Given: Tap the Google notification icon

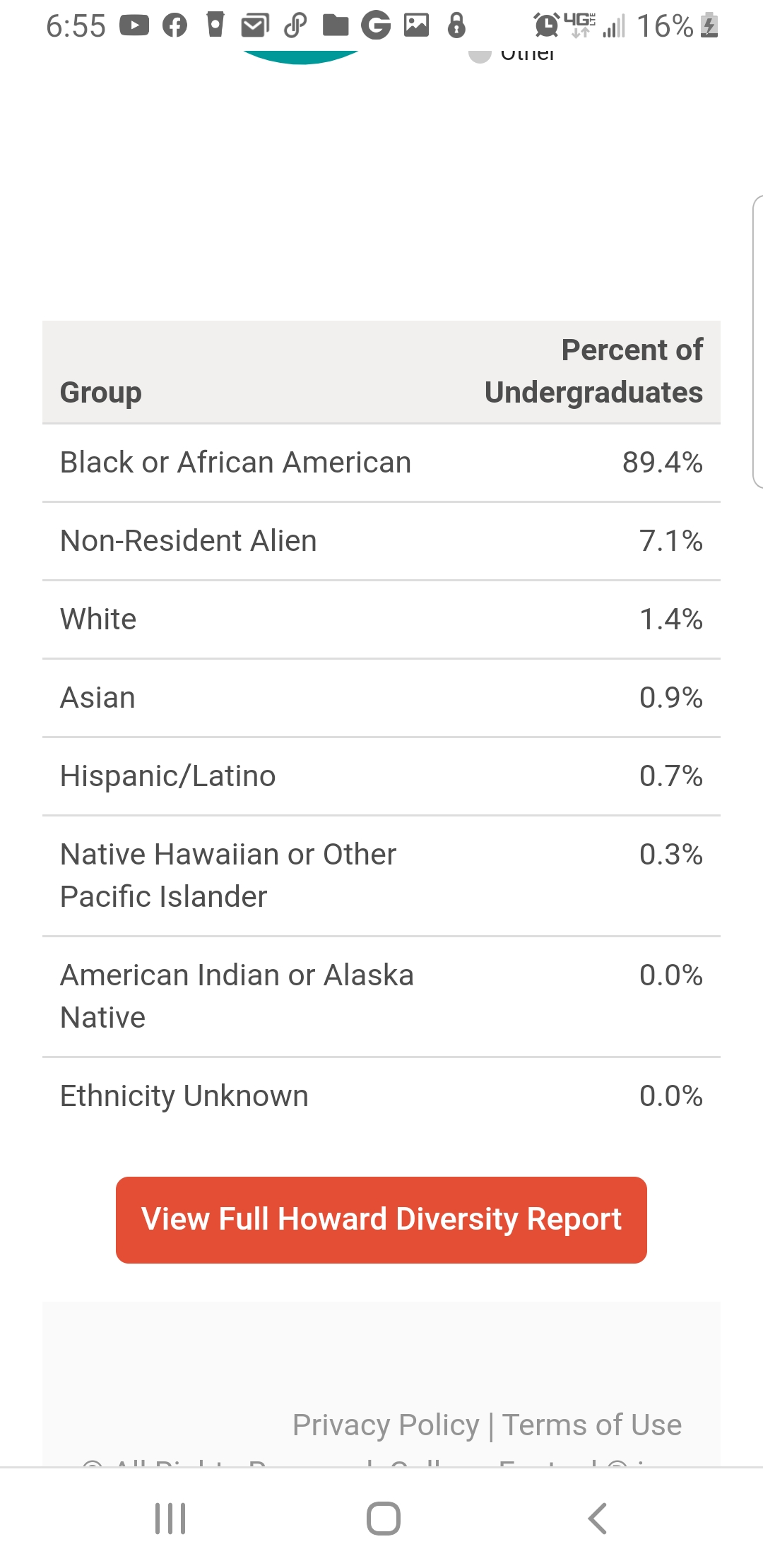Looking at the screenshot, I should tap(376, 26).
